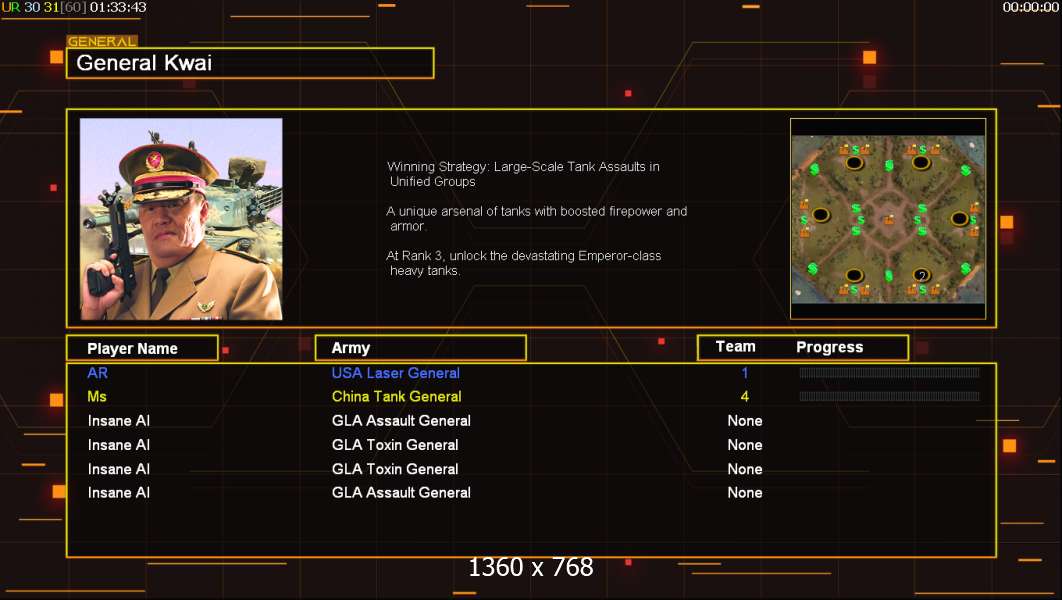This screenshot has width=1062, height=600.
Task: Select the Army column header
Action: [421, 348]
